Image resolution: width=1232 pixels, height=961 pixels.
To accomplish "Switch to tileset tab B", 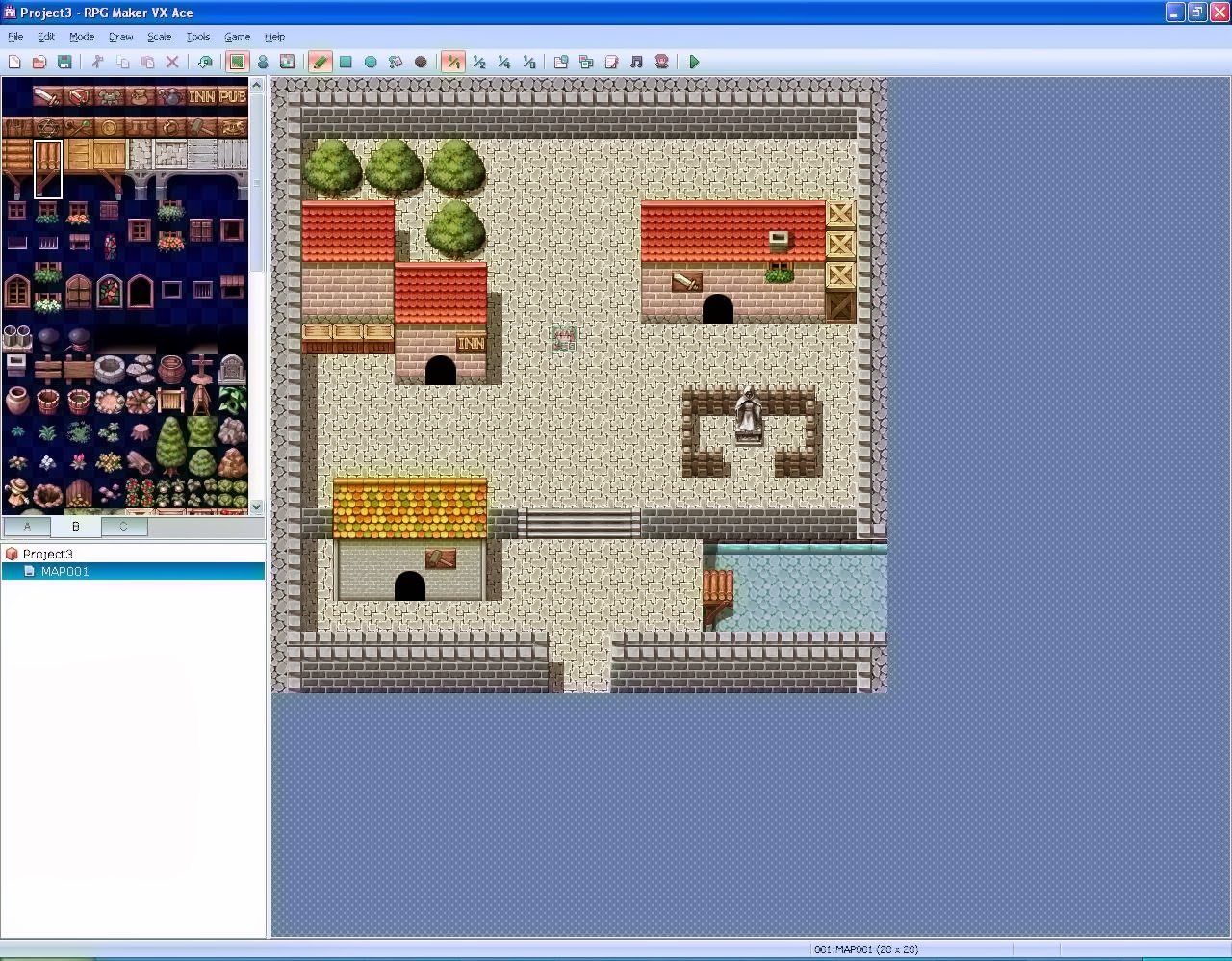I will coord(75,526).
